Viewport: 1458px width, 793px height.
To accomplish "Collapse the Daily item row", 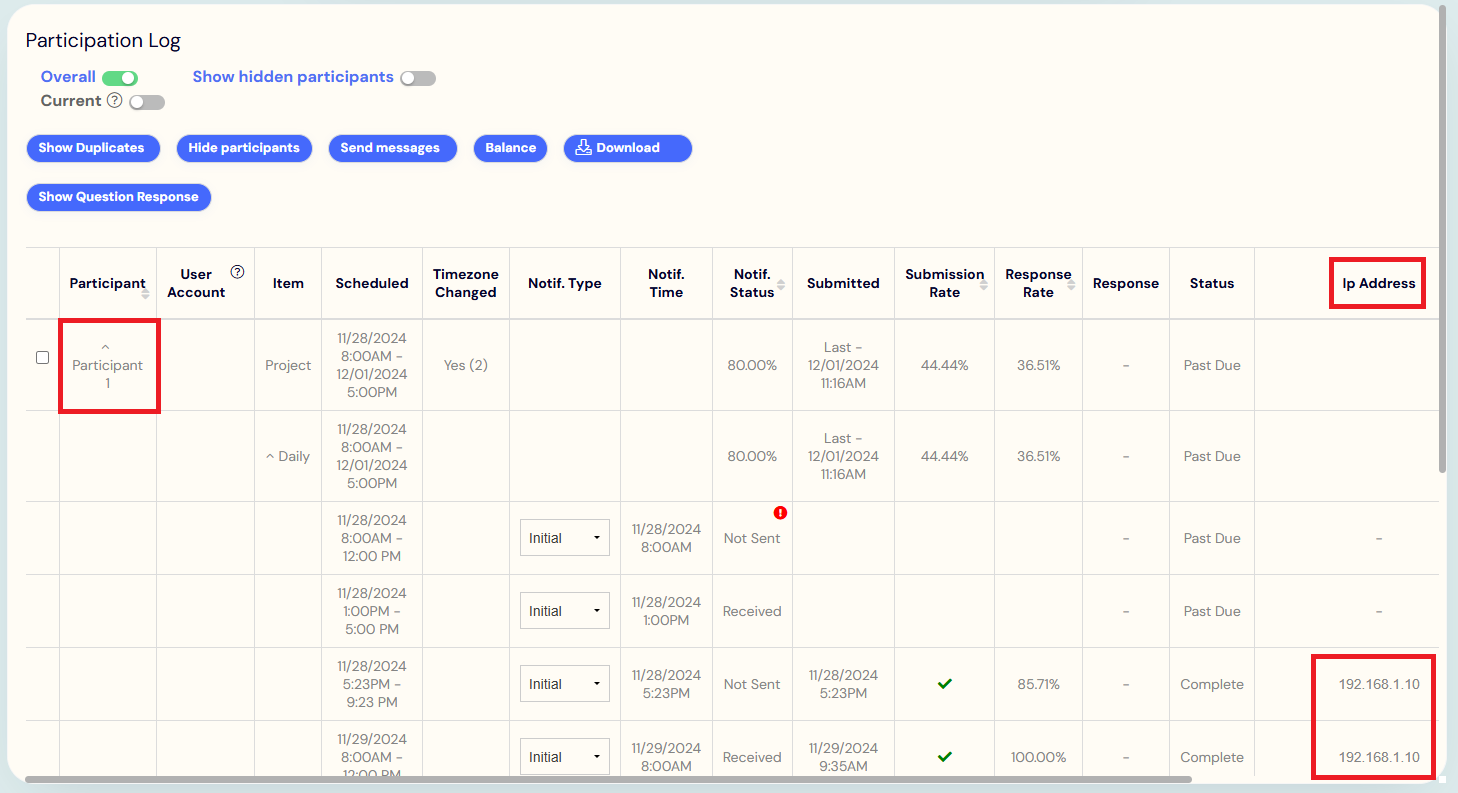I will point(269,456).
